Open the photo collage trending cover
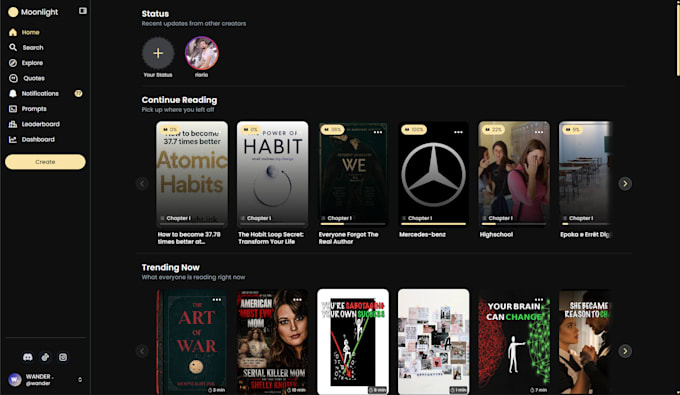The height and width of the screenshot is (395, 680). tap(434, 342)
